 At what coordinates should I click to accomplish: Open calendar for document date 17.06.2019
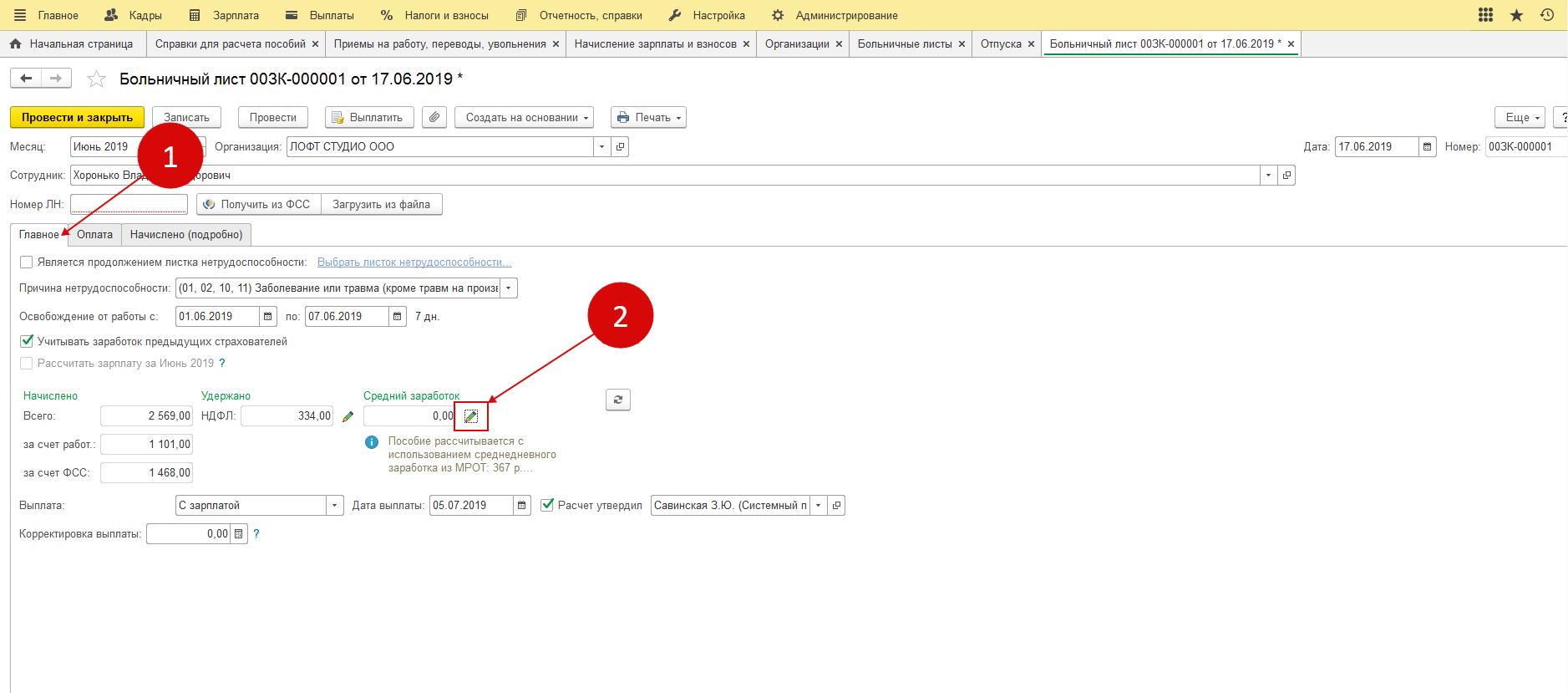pos(1428,146)
